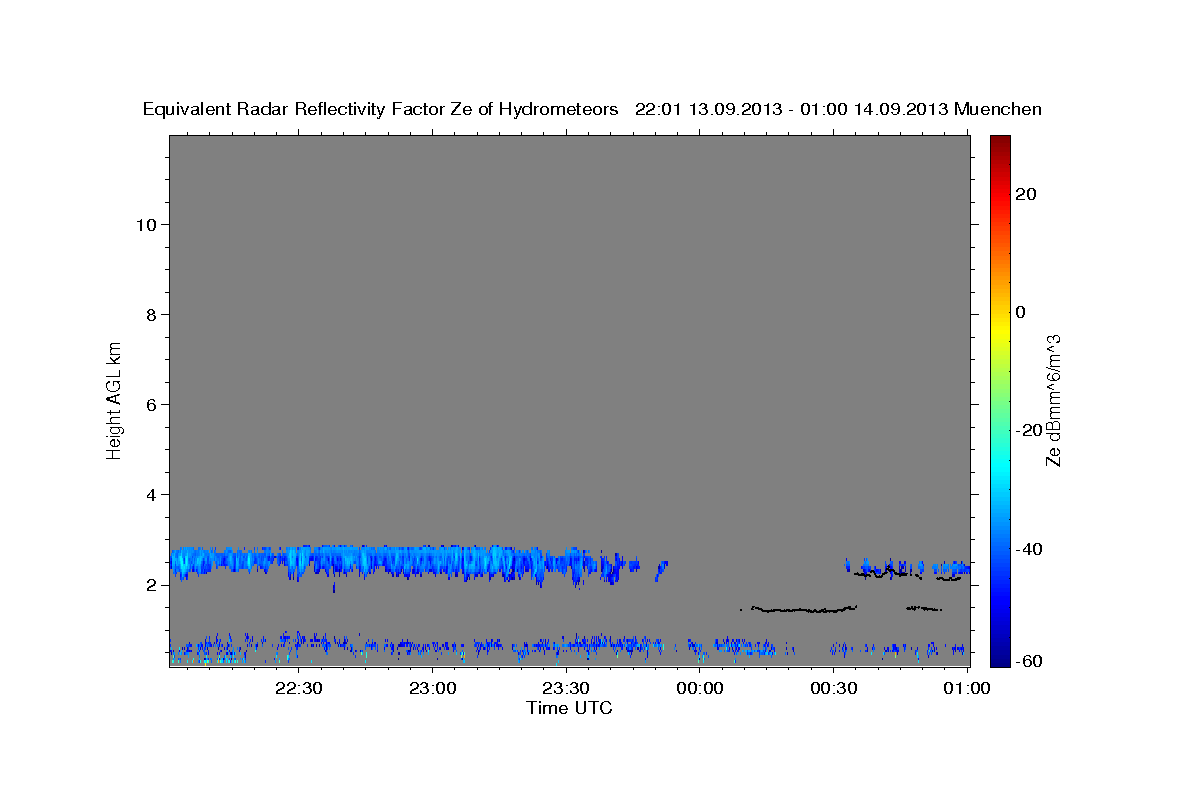This screenshot has width=1200, height=800.
Task: Click the plot title 'Equivalent Radar Reflectivity Factor Ze of Hydrometeors'
Action: tap(381, 109)
